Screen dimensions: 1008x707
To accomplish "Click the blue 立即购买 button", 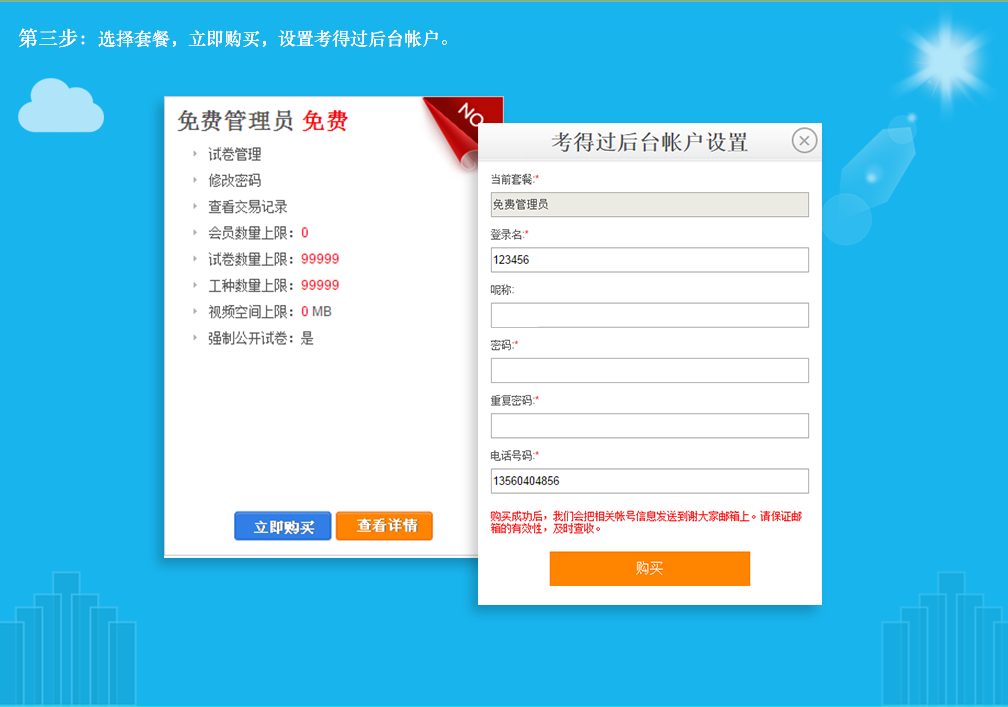I will 283,526.
